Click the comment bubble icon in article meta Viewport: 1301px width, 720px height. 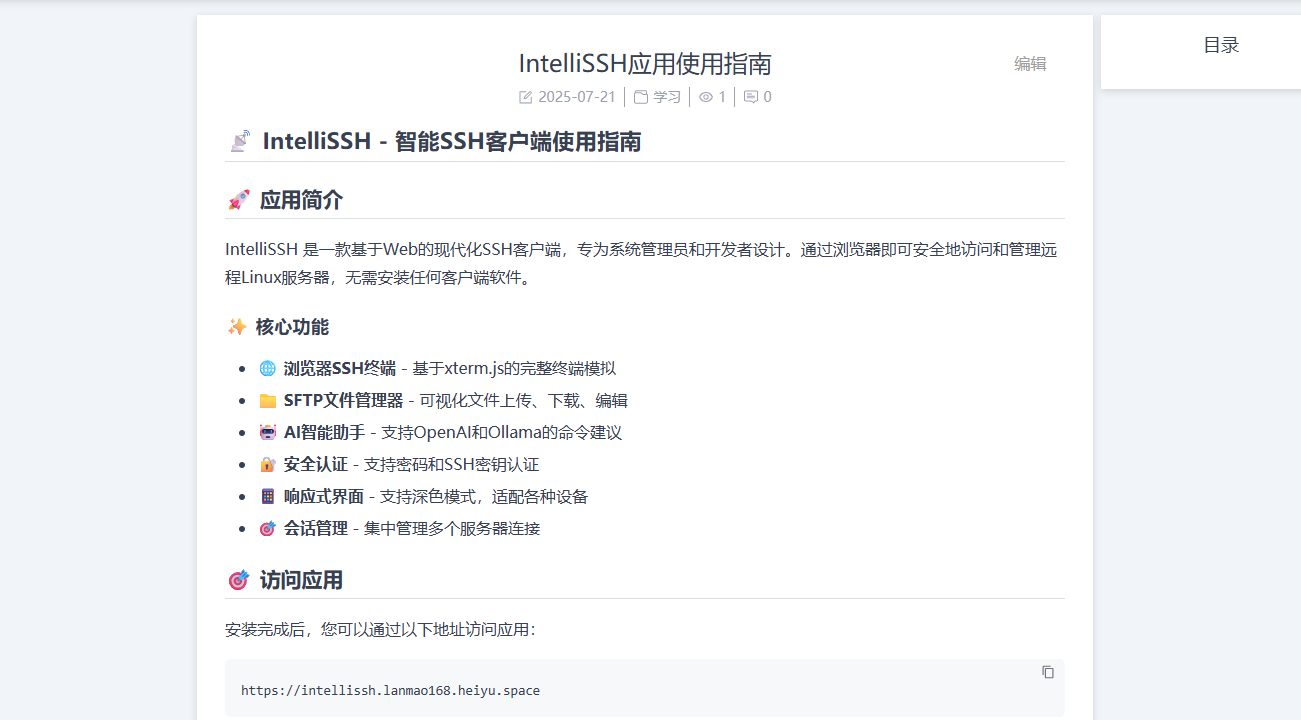click(751, 97)
